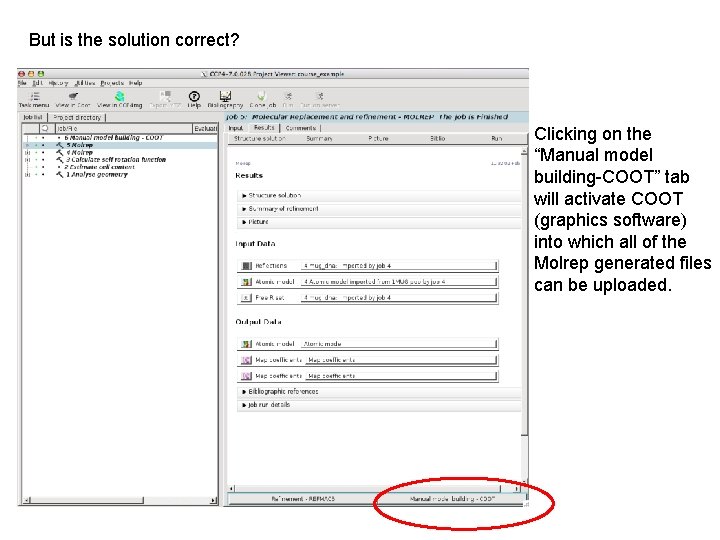Open the File menu

coord(22,83)
